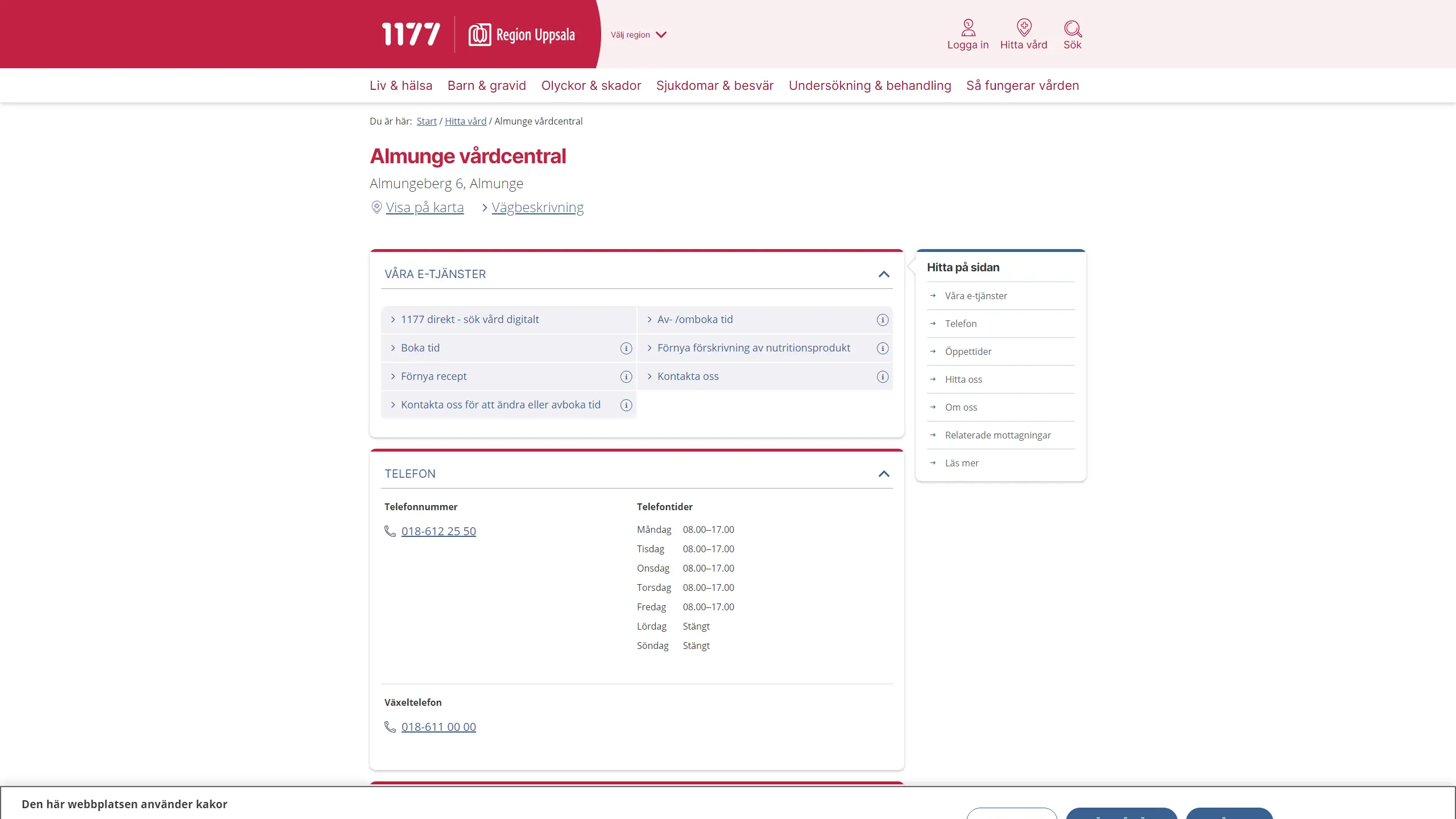This screenshot has width=1456, height=819.
Task: Show info for Förnya recept
Action: 626,377
